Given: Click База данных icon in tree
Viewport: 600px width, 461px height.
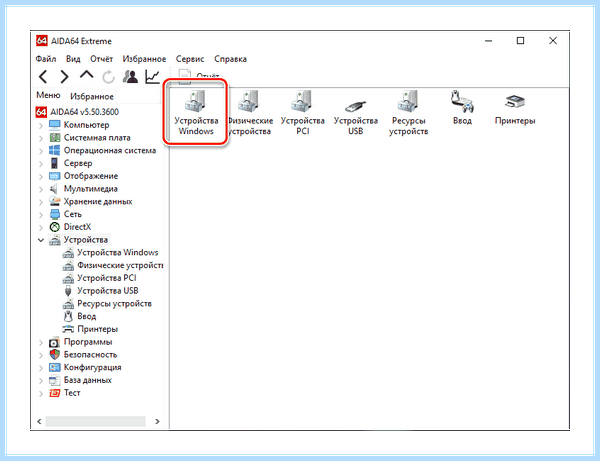Looking at the screenshot, I should tap(55, 380).
